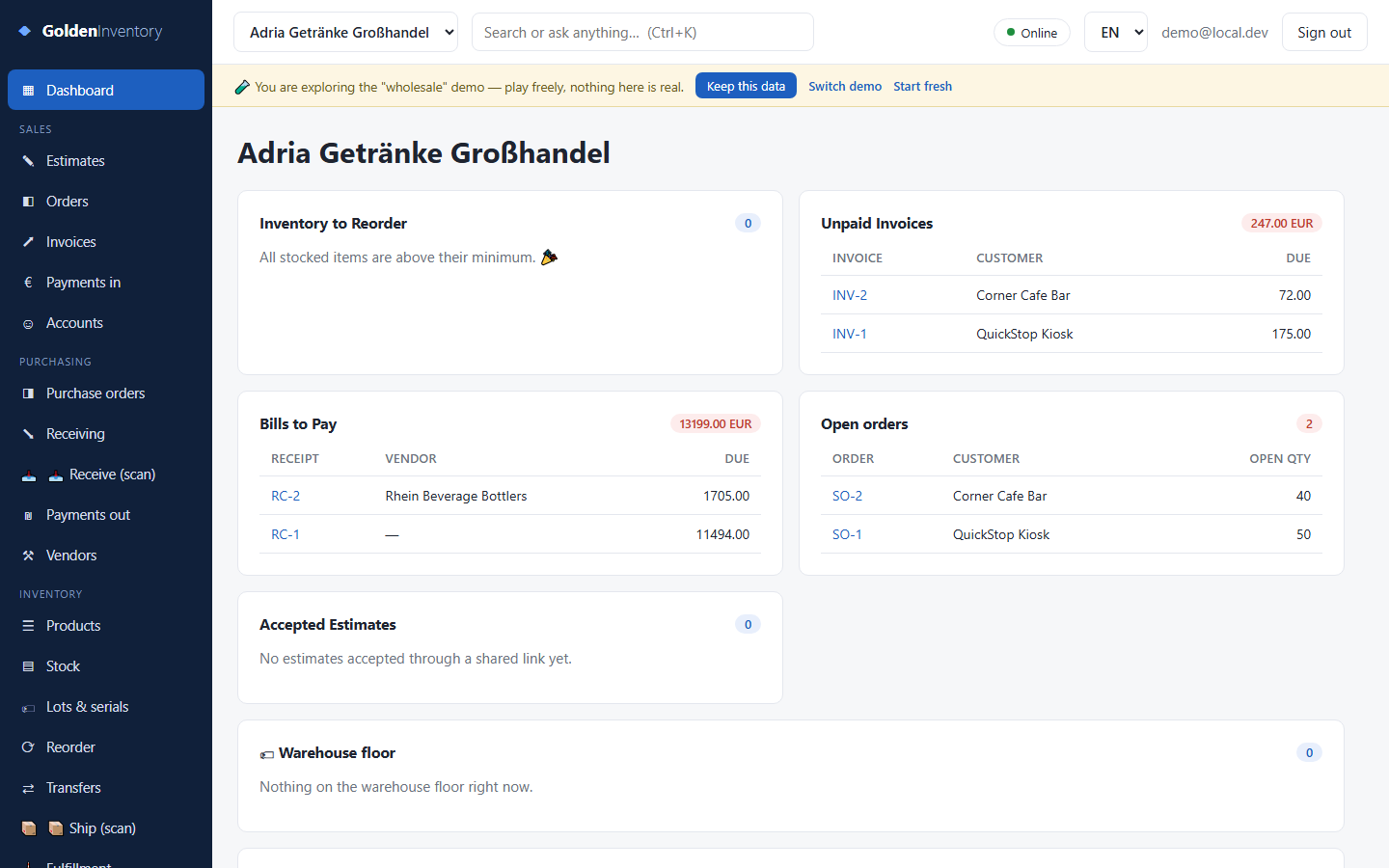Navigate to Purchase orders
Screen dimensions: 1389x868
click(106, 393)
